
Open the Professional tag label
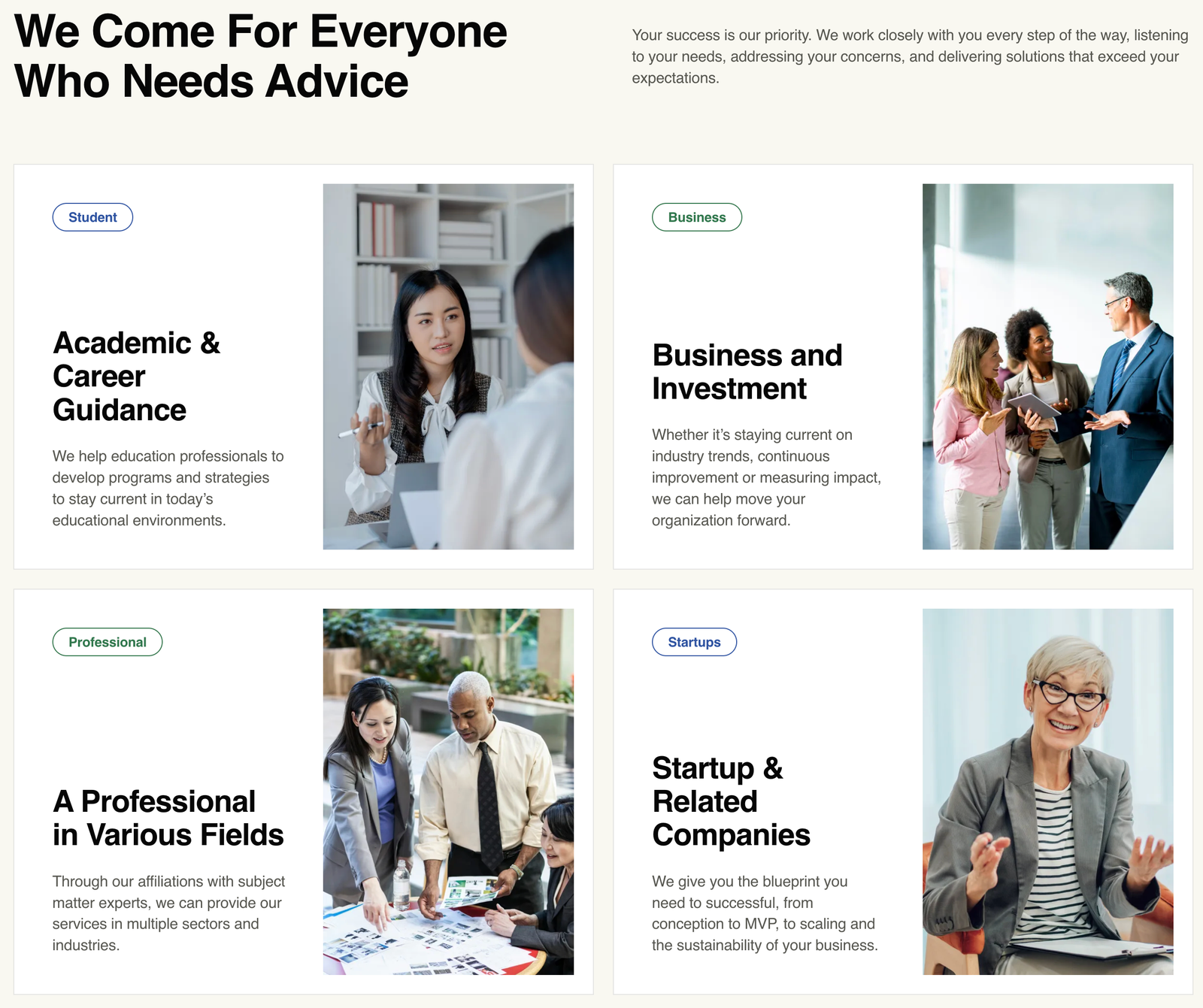pos(108,642)
